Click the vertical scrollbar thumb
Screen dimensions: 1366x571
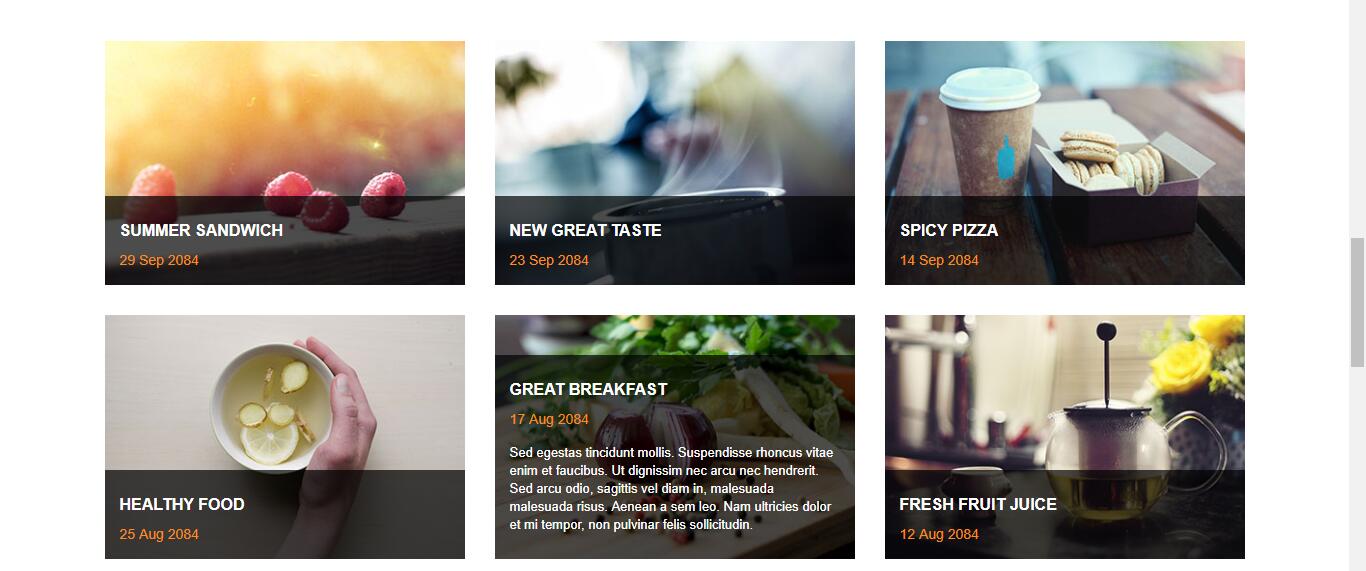click(x=1357, y=302)
